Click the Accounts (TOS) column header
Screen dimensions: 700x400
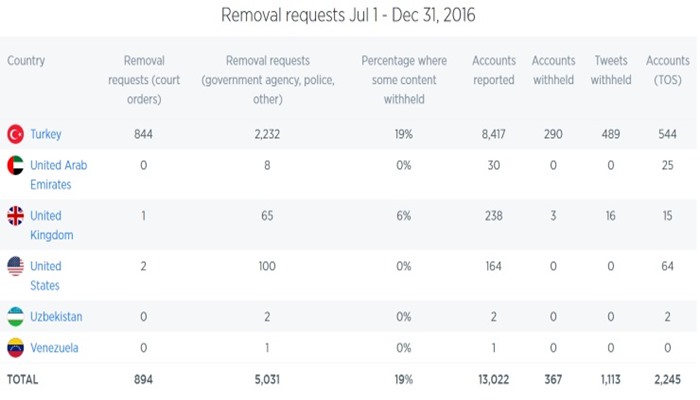click(667, 70)
